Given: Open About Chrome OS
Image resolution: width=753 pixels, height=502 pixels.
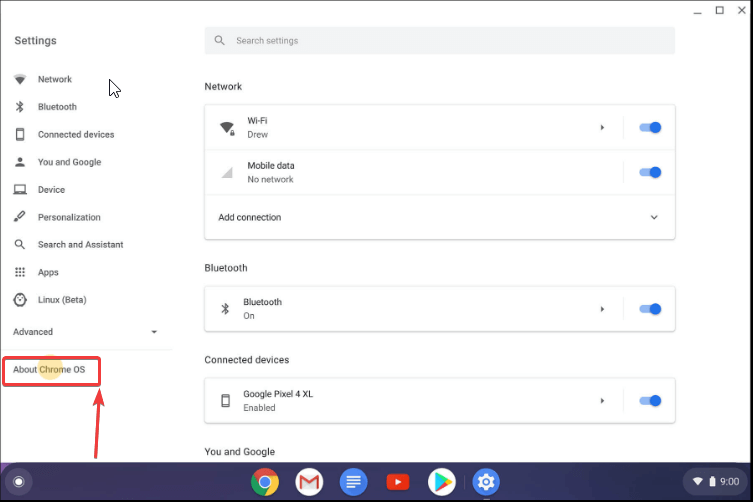Looking at the screenshot, I should click(x=49, y=369).
